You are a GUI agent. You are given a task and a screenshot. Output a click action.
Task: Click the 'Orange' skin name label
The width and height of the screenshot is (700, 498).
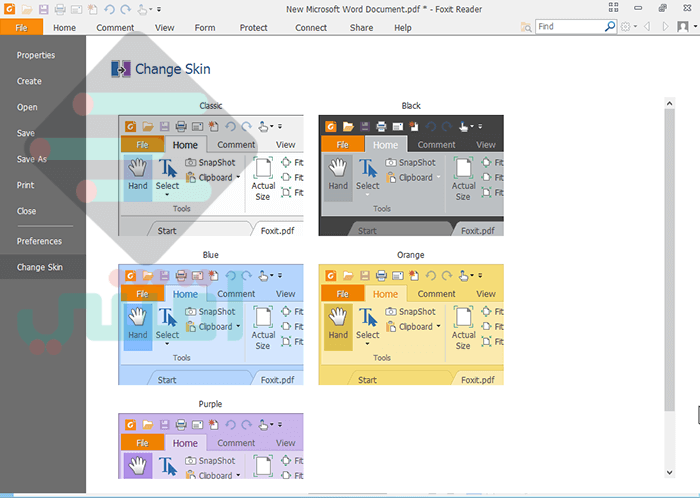point(411,255)
